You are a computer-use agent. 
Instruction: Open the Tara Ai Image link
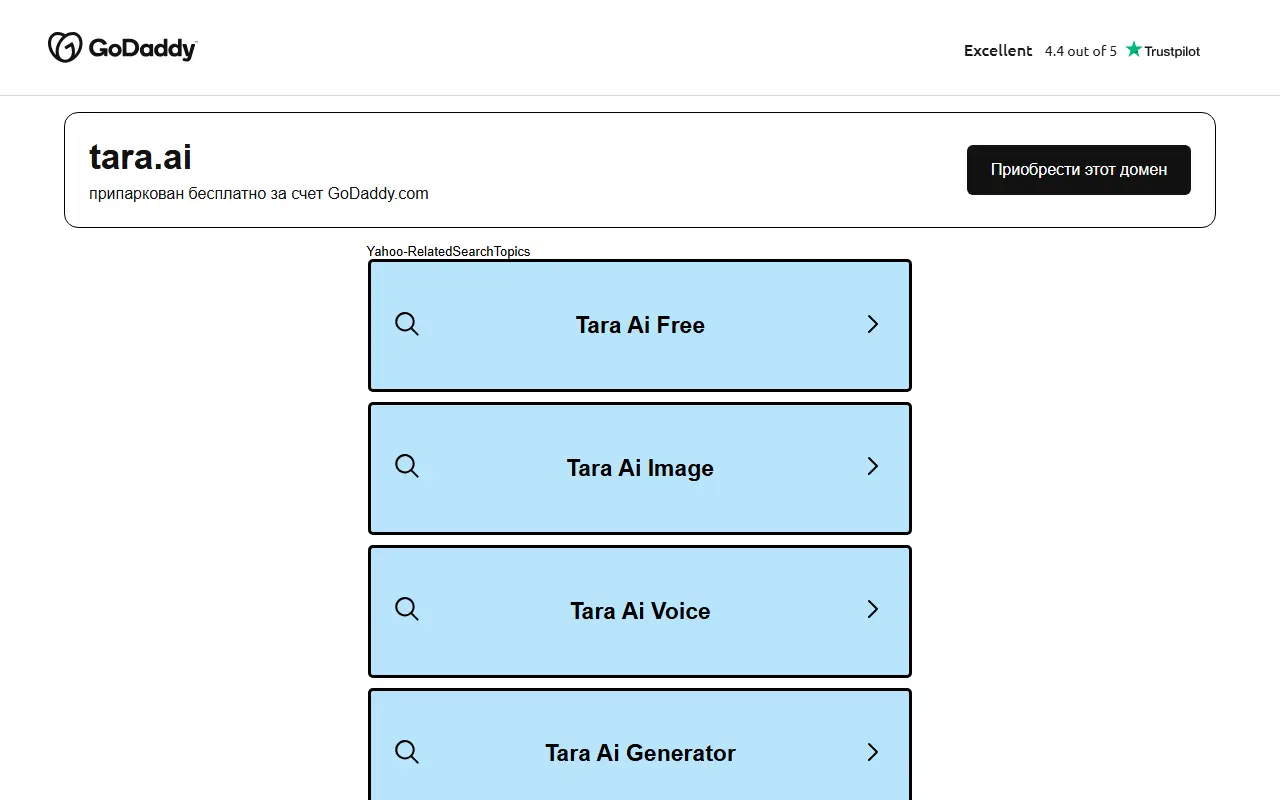tap(640, 468)
